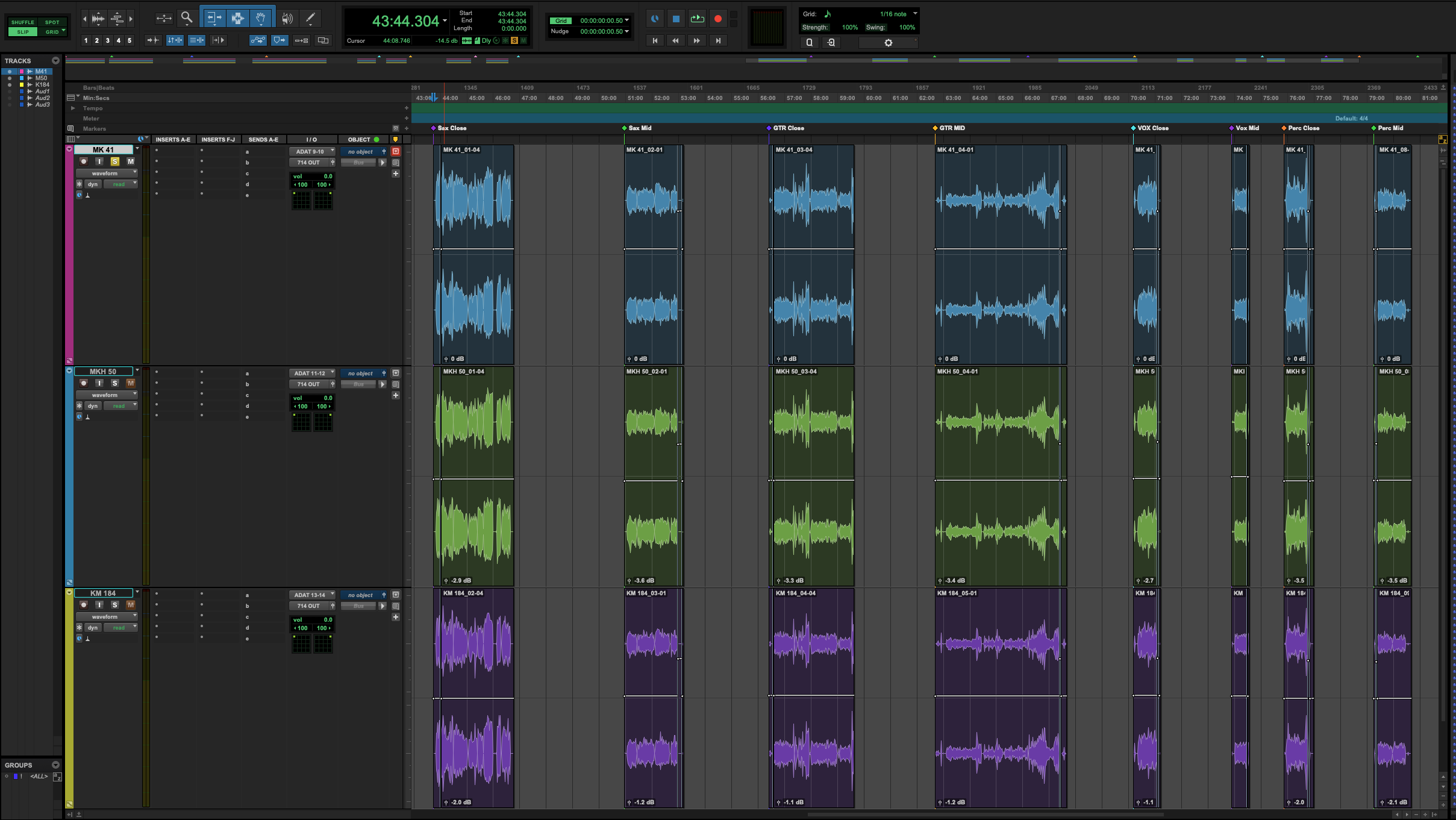Click the SENDS A-E column header

[263, 140]
